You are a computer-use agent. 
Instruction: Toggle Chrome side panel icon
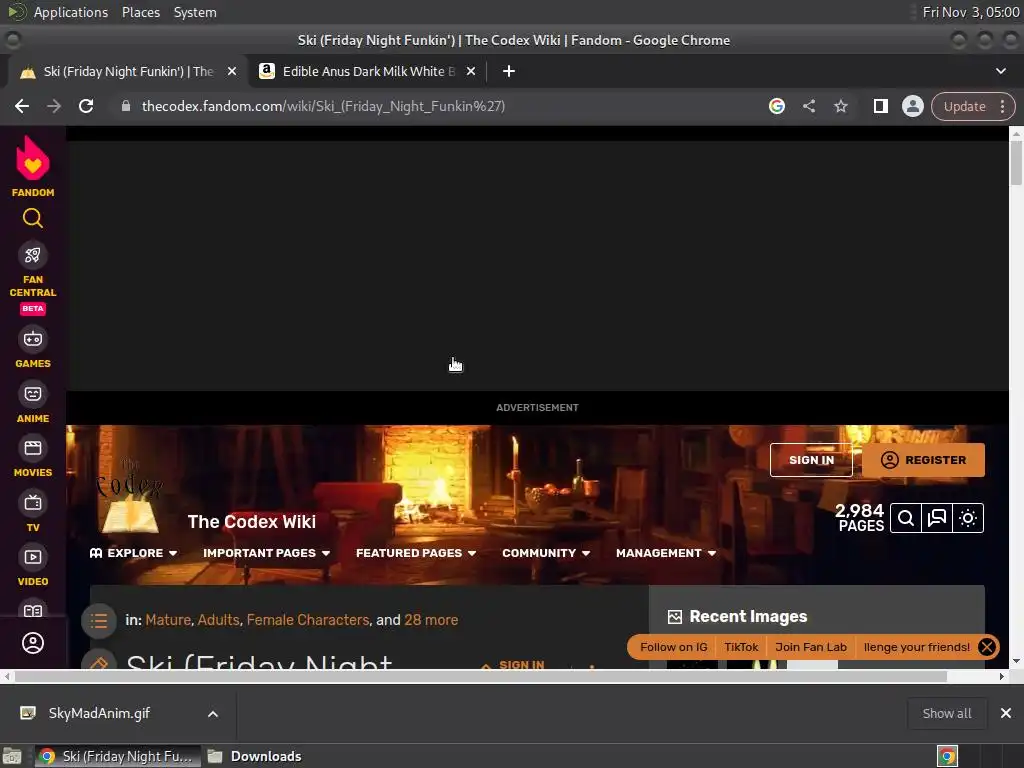pos(880,106)
